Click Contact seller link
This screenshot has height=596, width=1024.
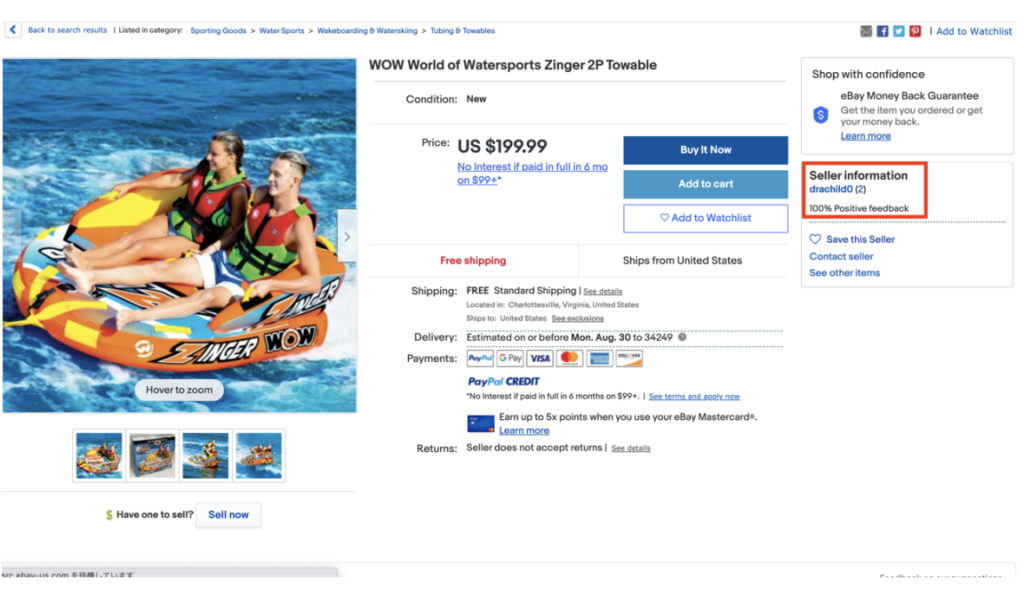point(841,257)
